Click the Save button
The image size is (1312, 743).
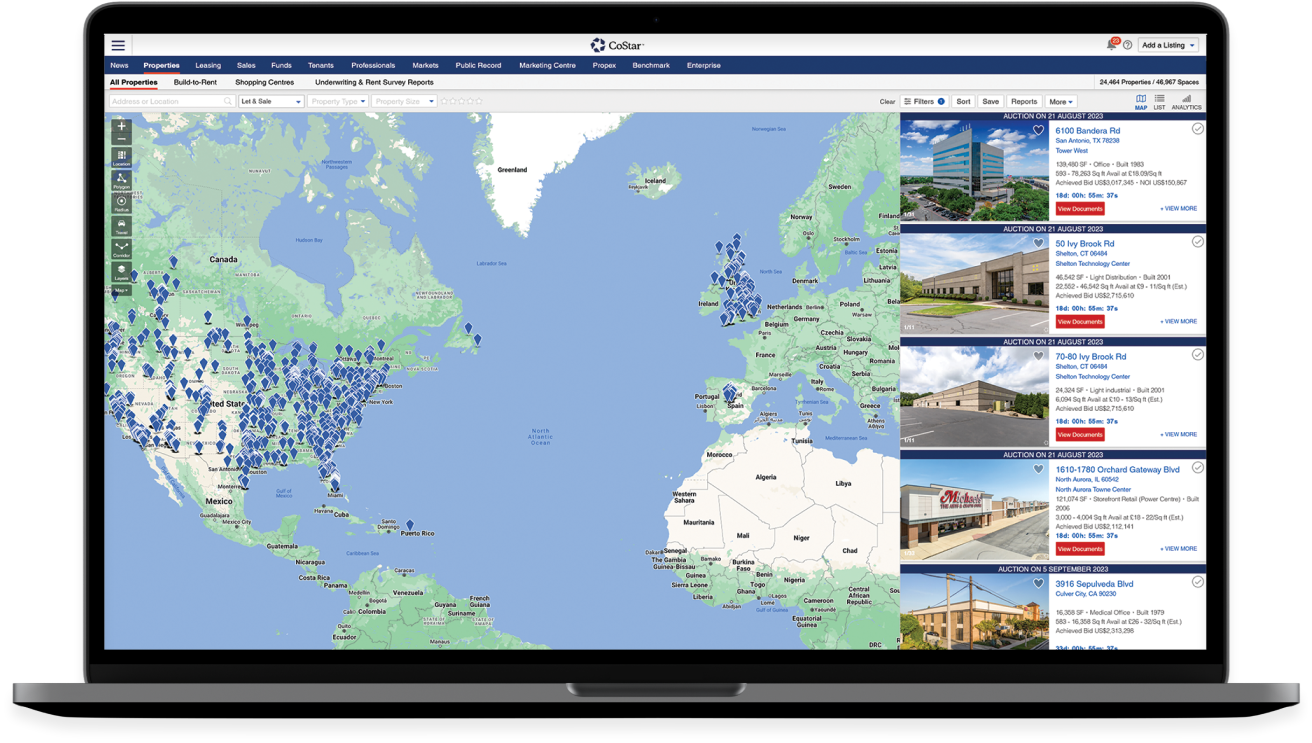point(990,102)
